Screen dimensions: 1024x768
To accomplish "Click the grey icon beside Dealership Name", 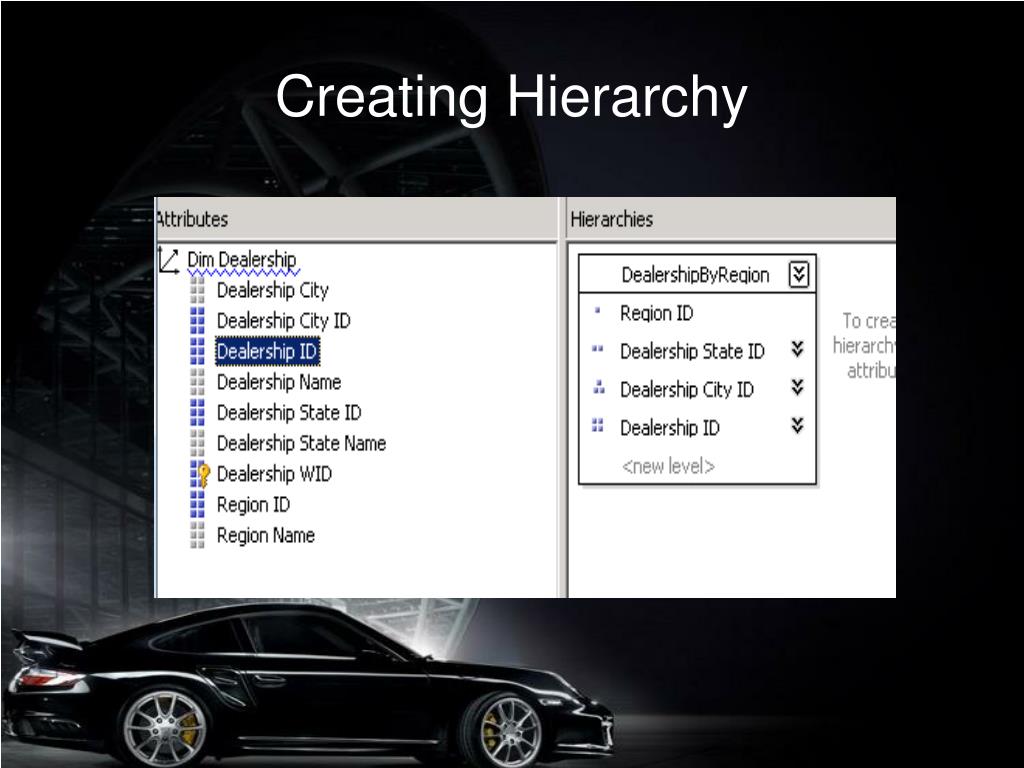I will tap(197, 382).
